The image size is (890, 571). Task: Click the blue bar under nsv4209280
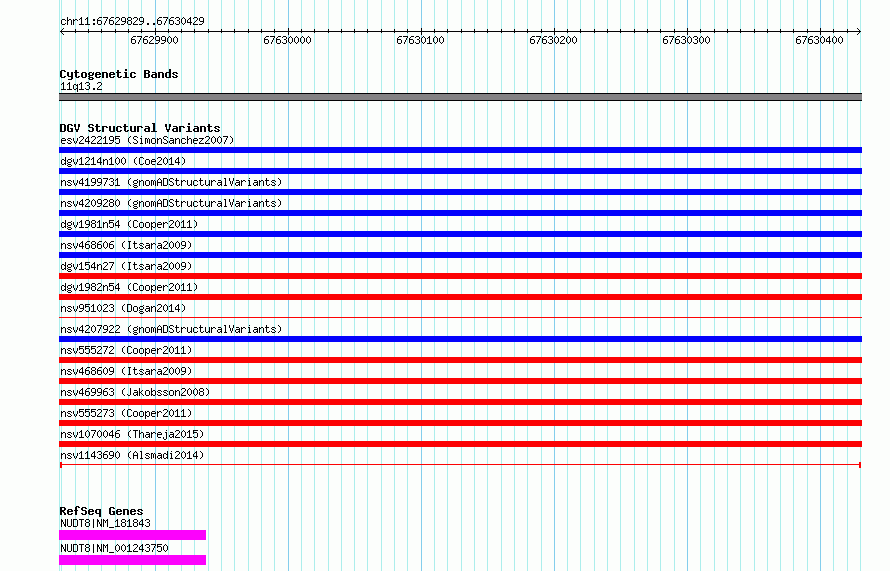460,213
